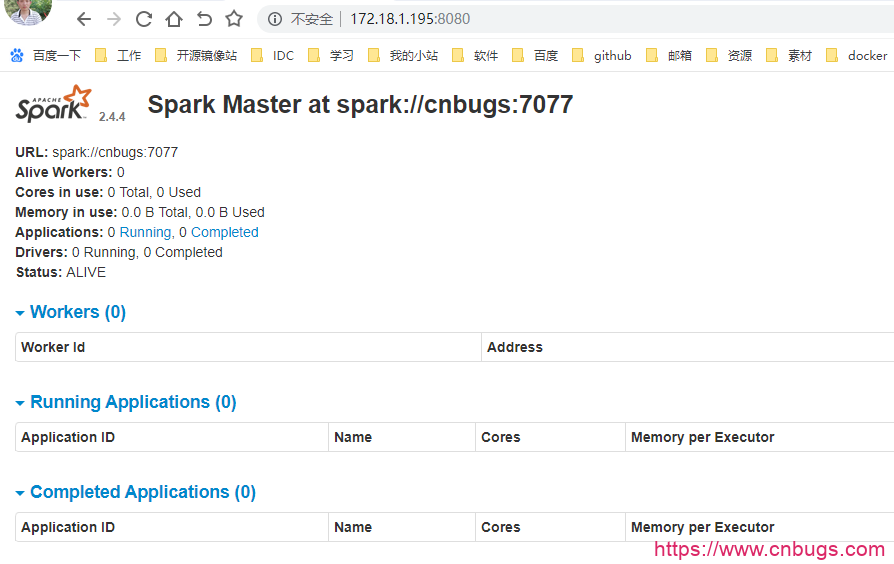The height and width of the screenshot is (564, 894).
Task: Click the browser forward arrow
Action: [114, 19]
